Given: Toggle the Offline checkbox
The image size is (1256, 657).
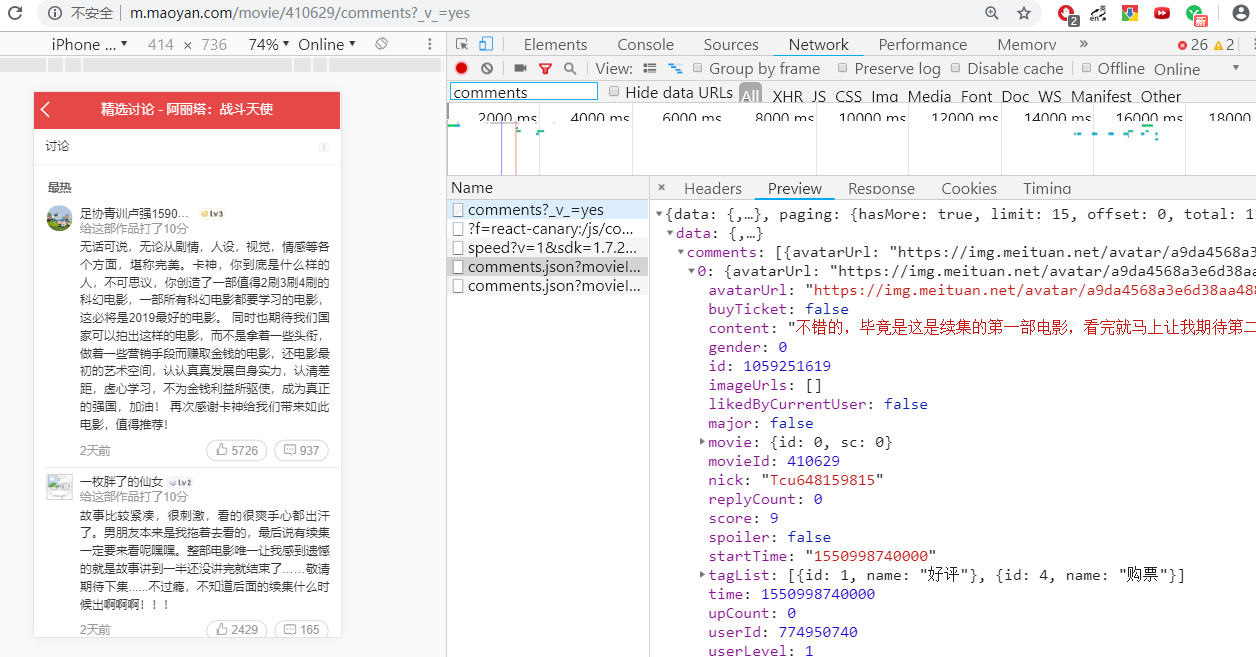Looking at the screenshot, I should point(1086,68).
